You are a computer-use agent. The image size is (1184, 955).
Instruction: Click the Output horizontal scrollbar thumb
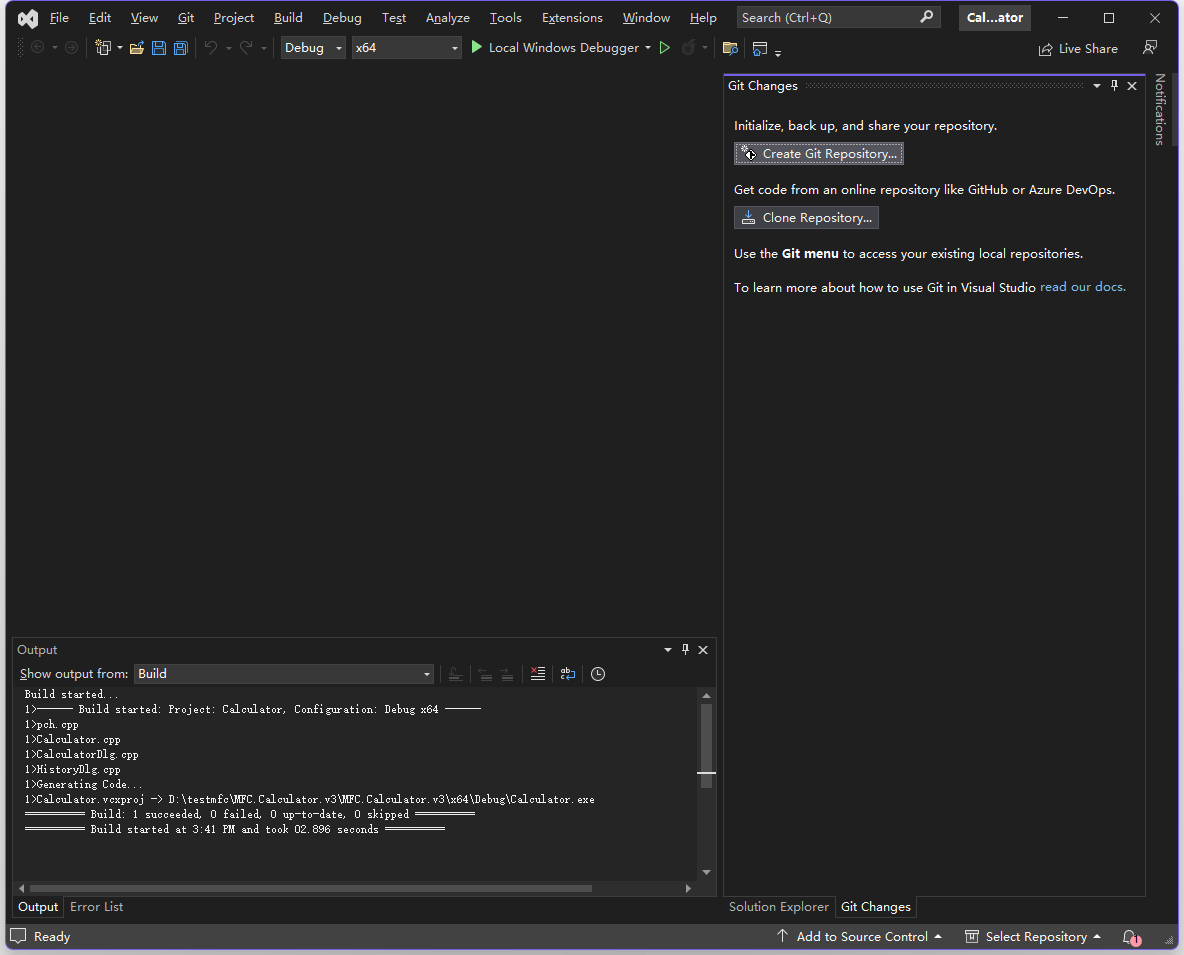310,888
